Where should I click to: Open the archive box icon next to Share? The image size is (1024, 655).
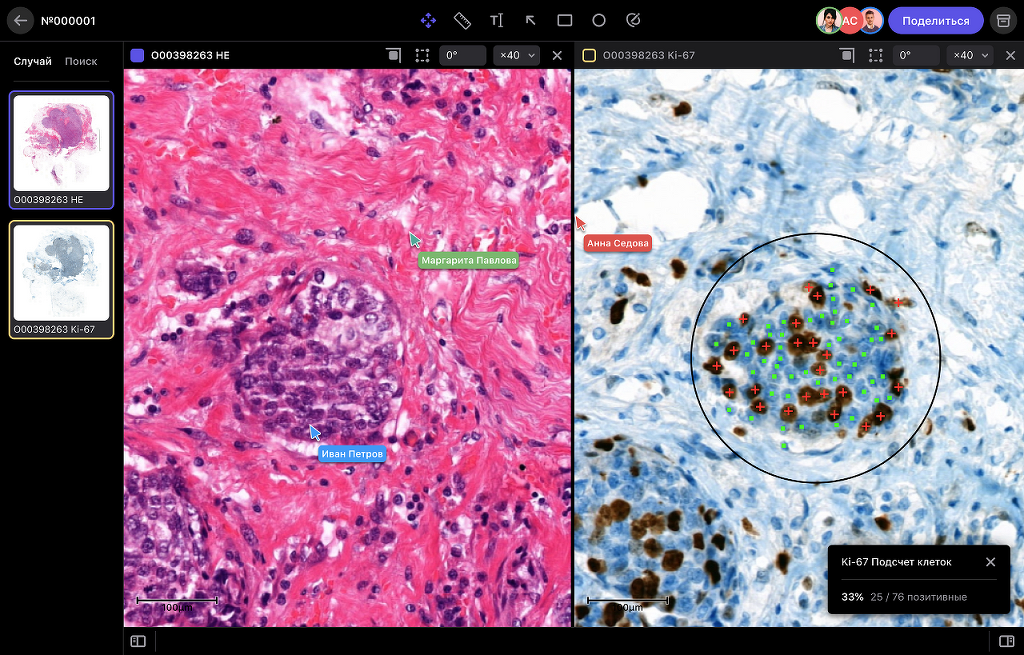[1004, 21]
